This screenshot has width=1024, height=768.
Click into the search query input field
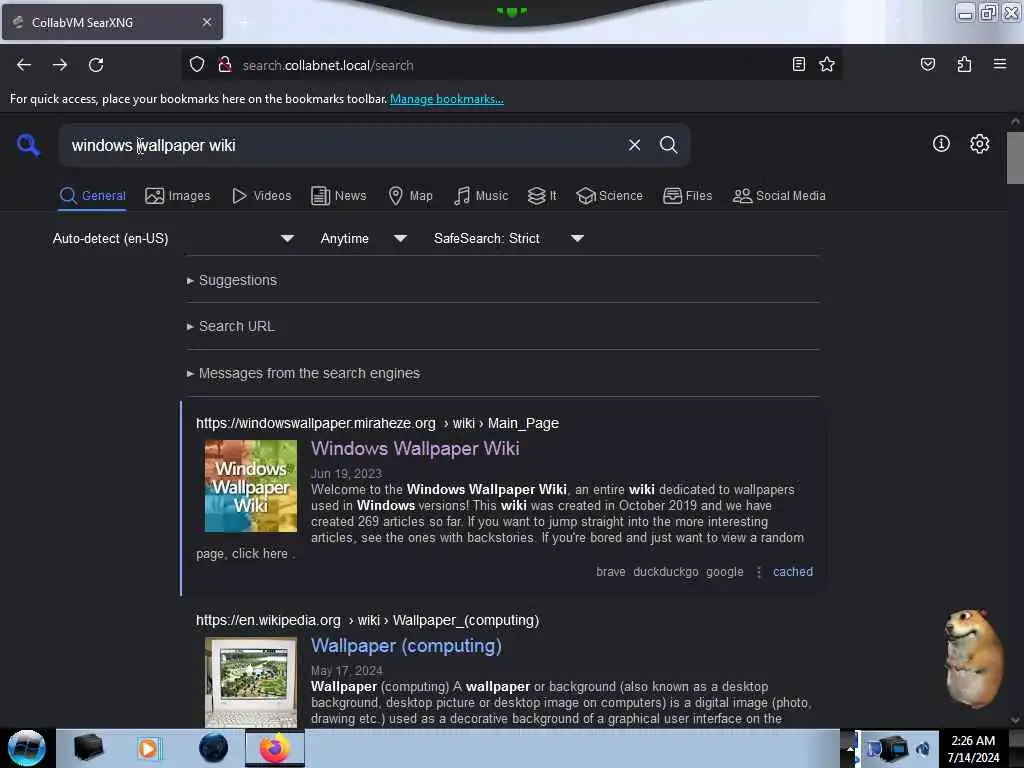point(343,145)
